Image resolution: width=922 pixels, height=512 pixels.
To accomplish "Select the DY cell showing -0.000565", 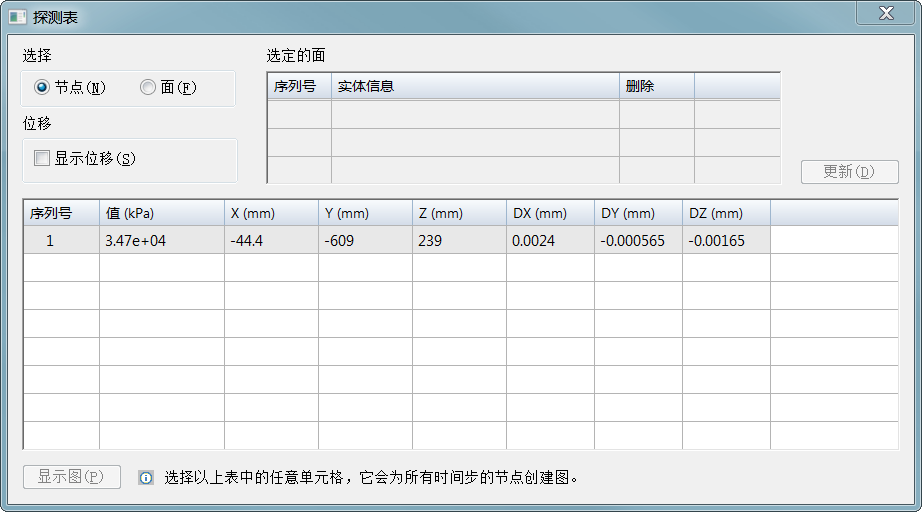I will click(x=638, y=241).
